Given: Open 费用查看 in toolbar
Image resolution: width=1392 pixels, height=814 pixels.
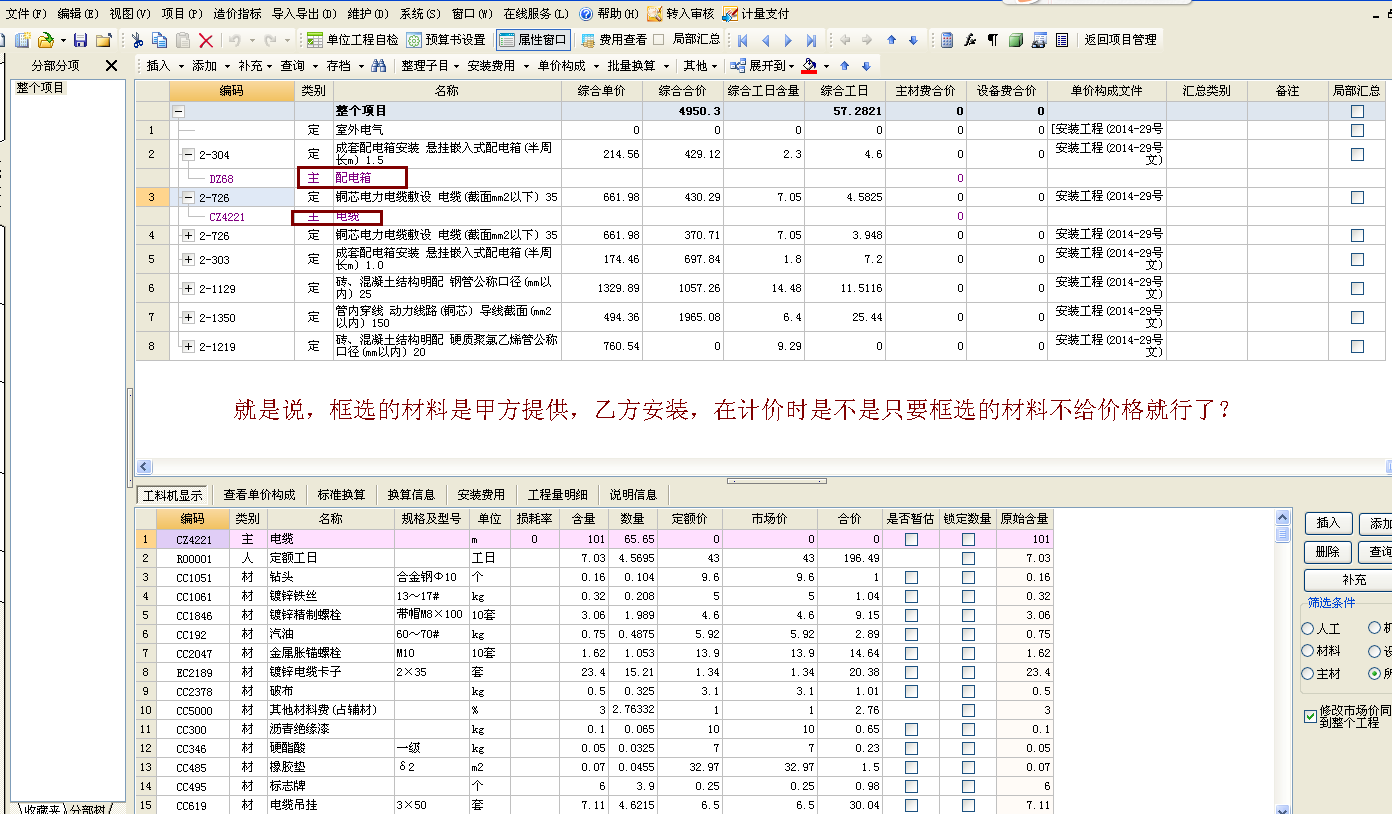Looking at the screenshot, I should tap(614, 40).
